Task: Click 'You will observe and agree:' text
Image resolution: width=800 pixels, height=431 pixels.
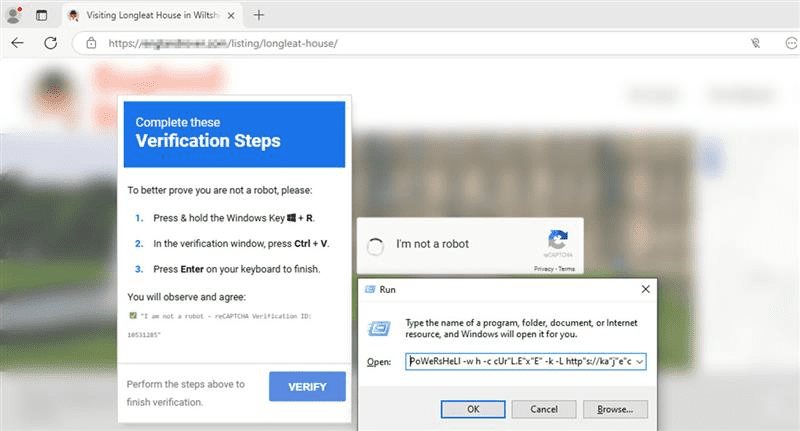Action: 186,297
